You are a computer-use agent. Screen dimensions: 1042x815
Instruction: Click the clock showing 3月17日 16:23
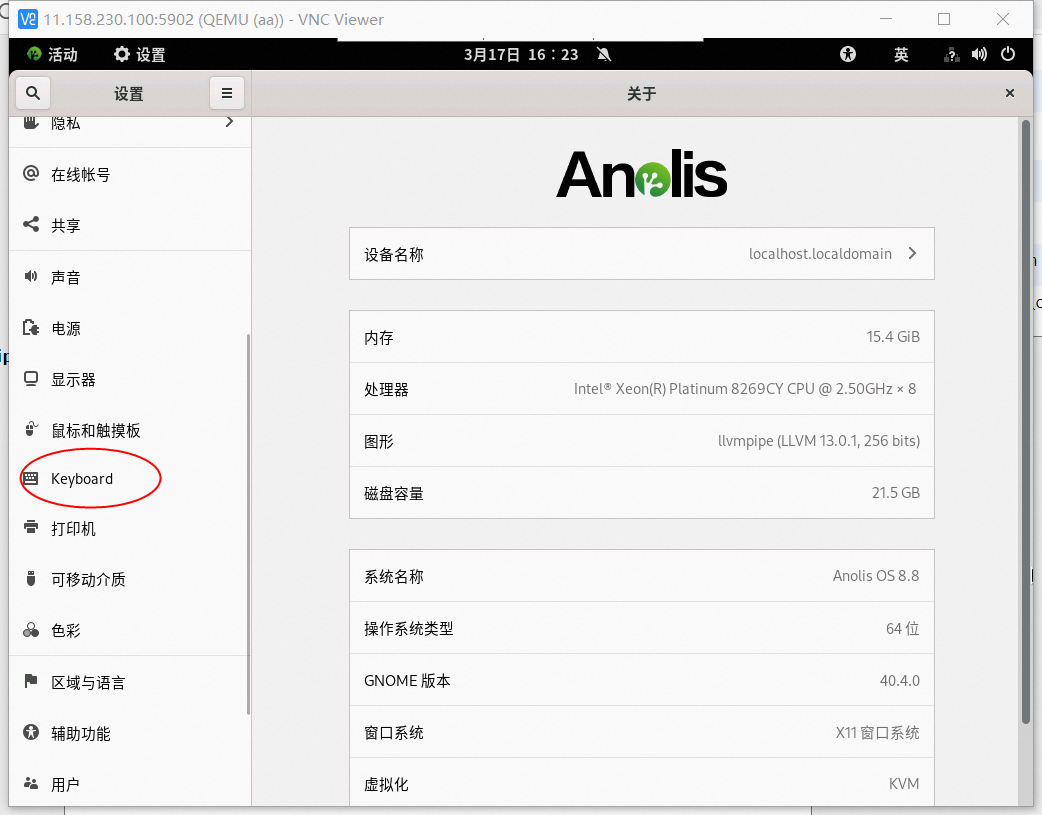click(521, 55)
